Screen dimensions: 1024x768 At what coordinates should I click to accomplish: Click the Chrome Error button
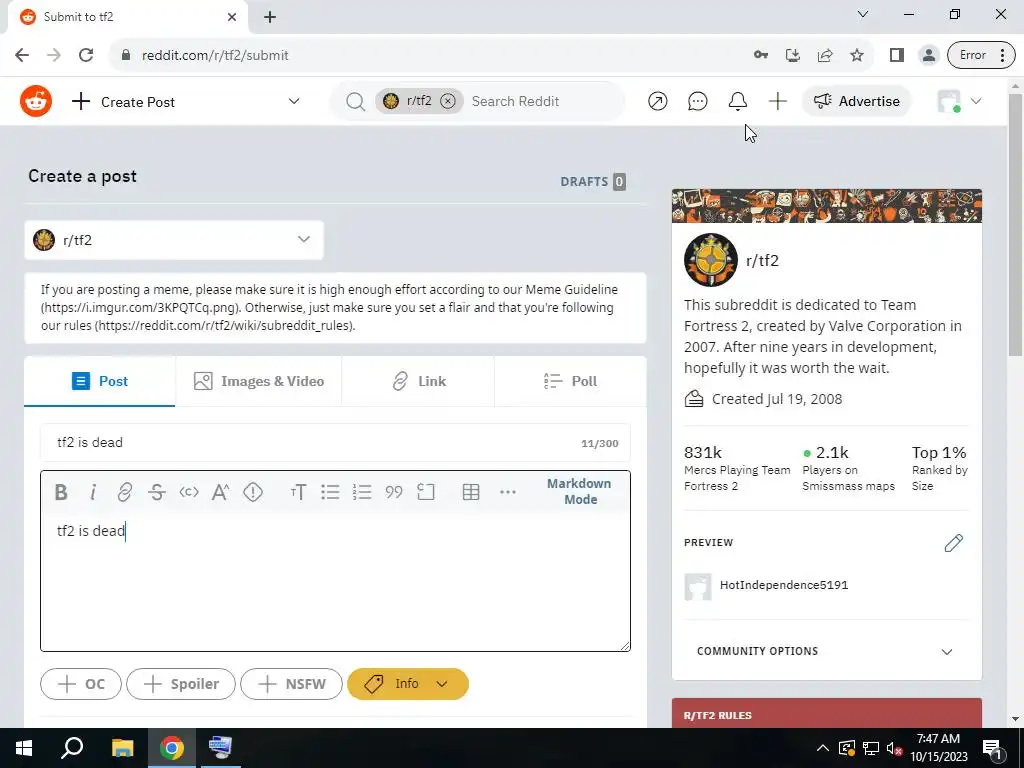coord(981,55)
